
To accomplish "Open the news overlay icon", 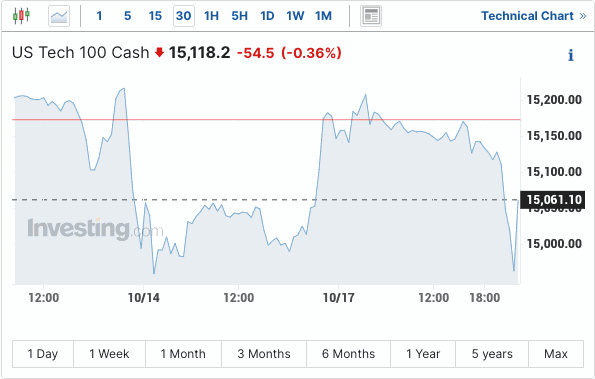I will point(371,16).
